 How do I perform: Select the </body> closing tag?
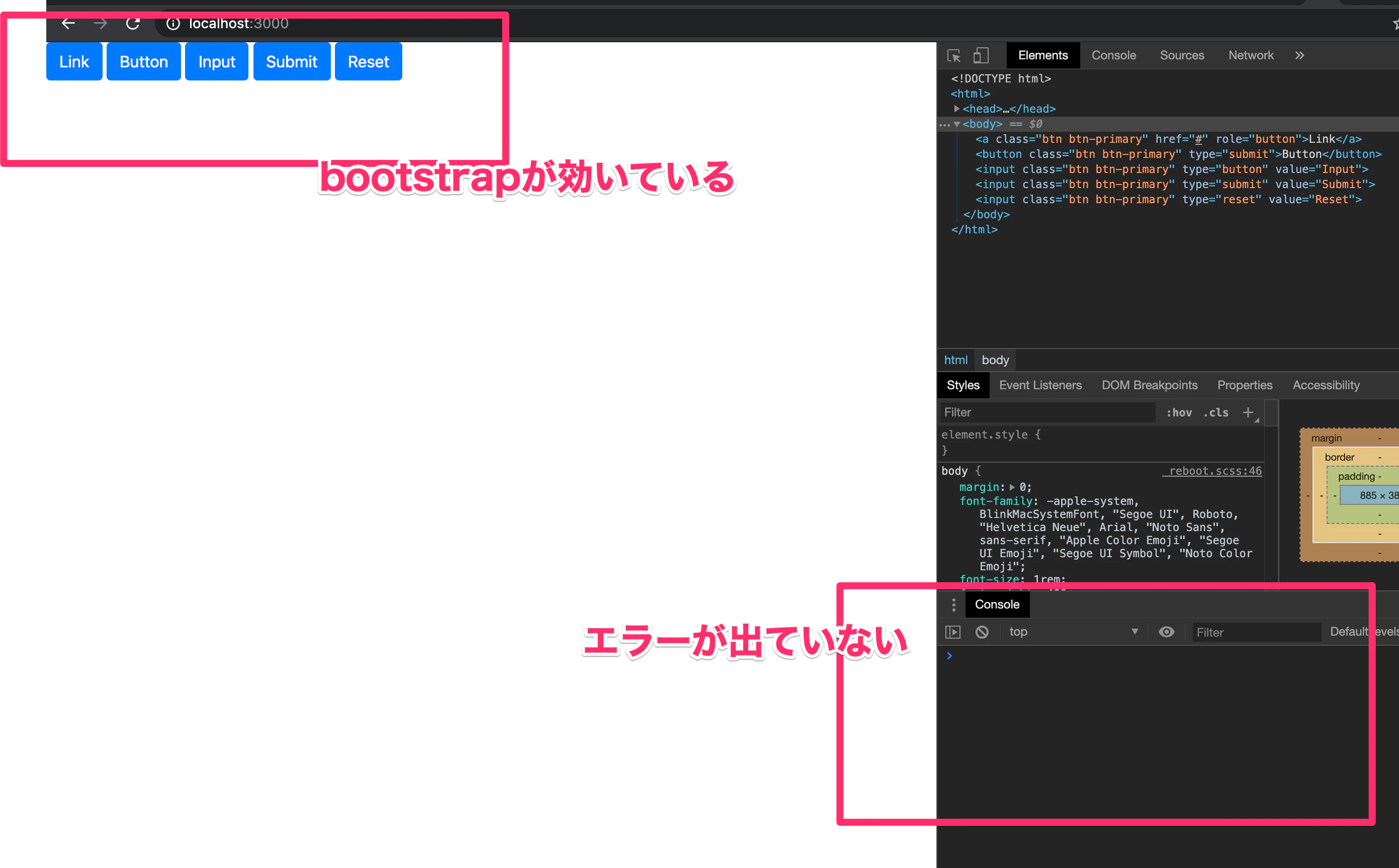pyautogui.click(x=986, y=214)
